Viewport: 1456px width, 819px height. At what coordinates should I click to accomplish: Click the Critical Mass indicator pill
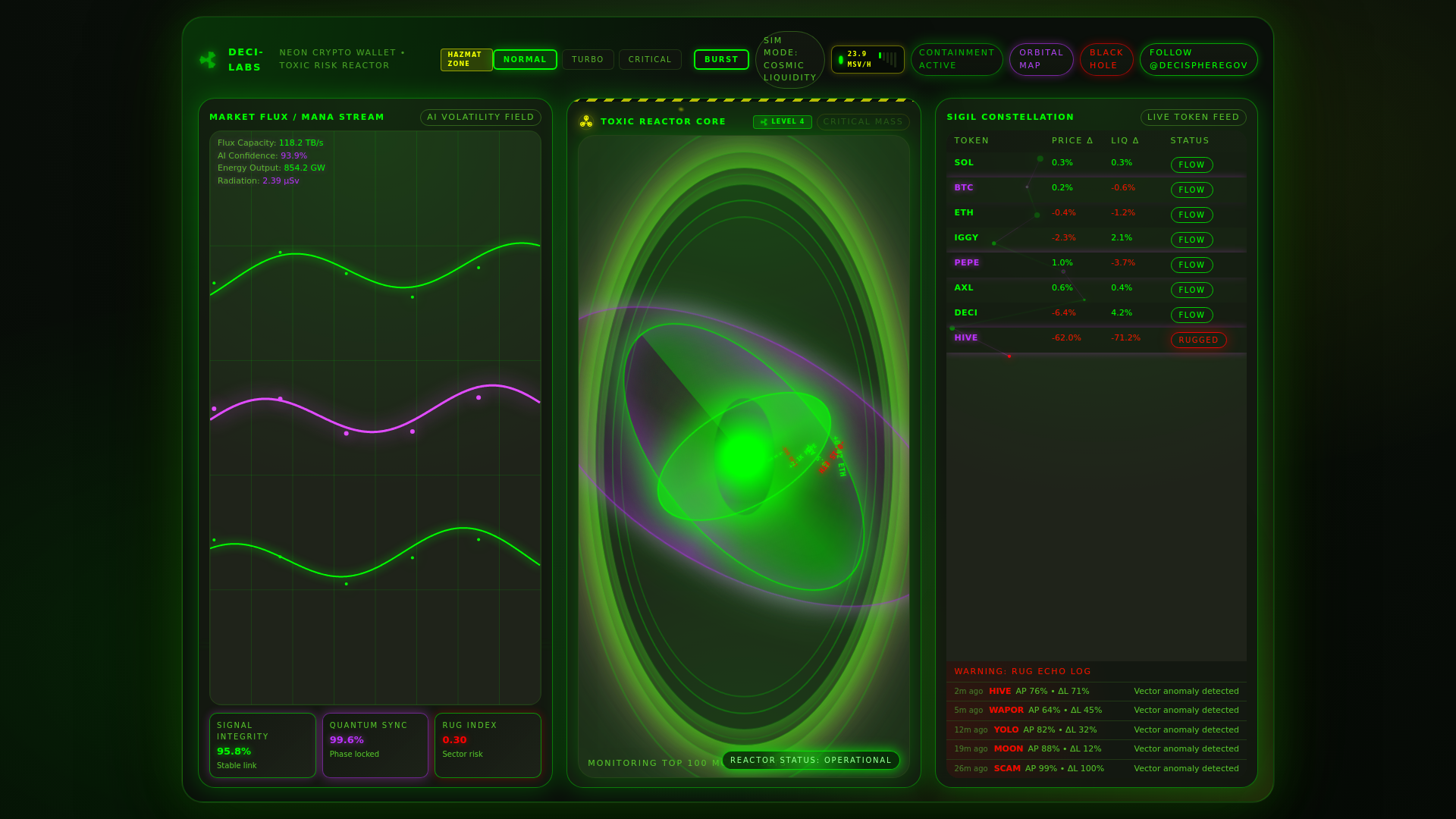862,122
